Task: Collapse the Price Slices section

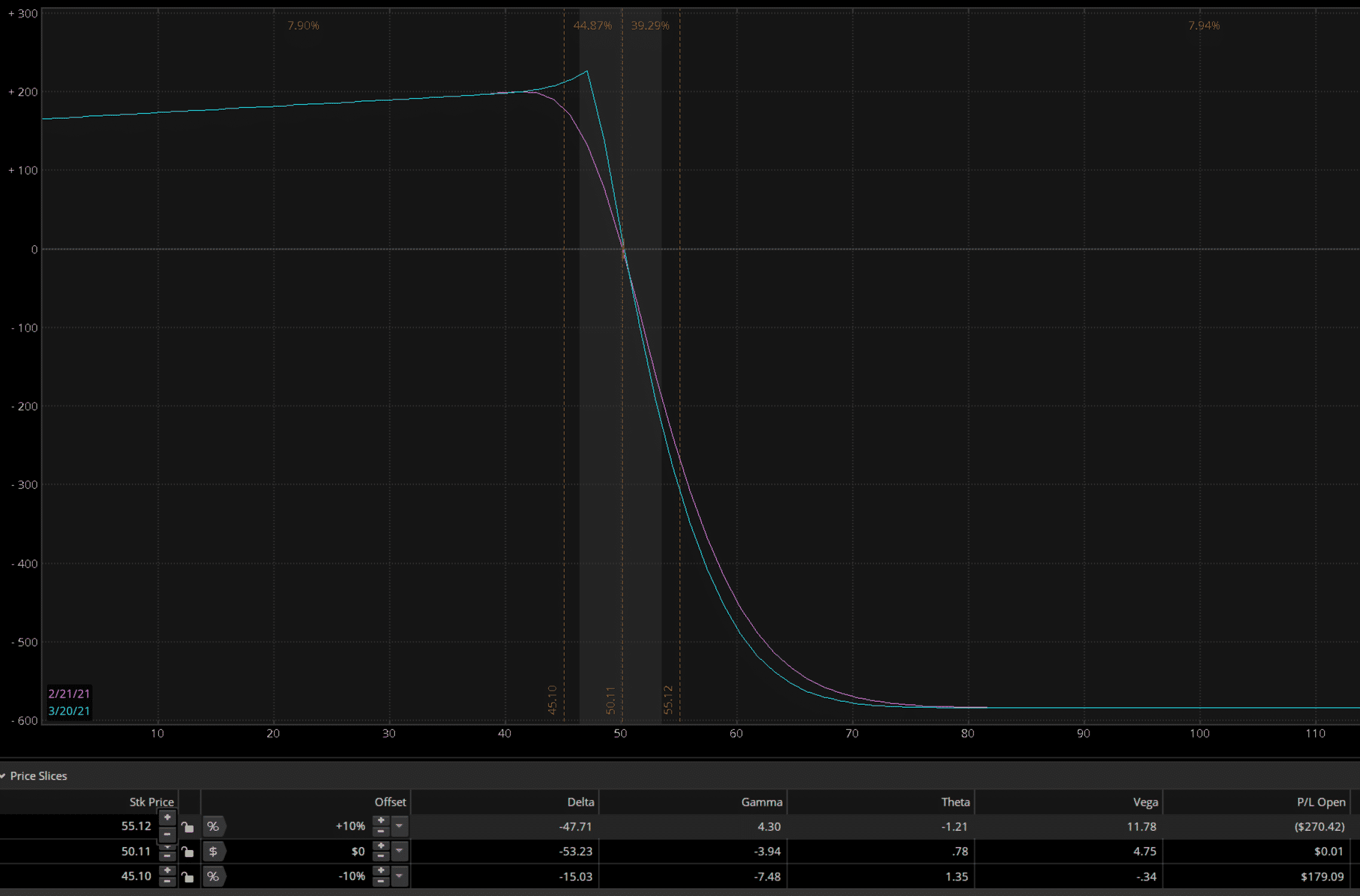Action: (x=4, y=776)
